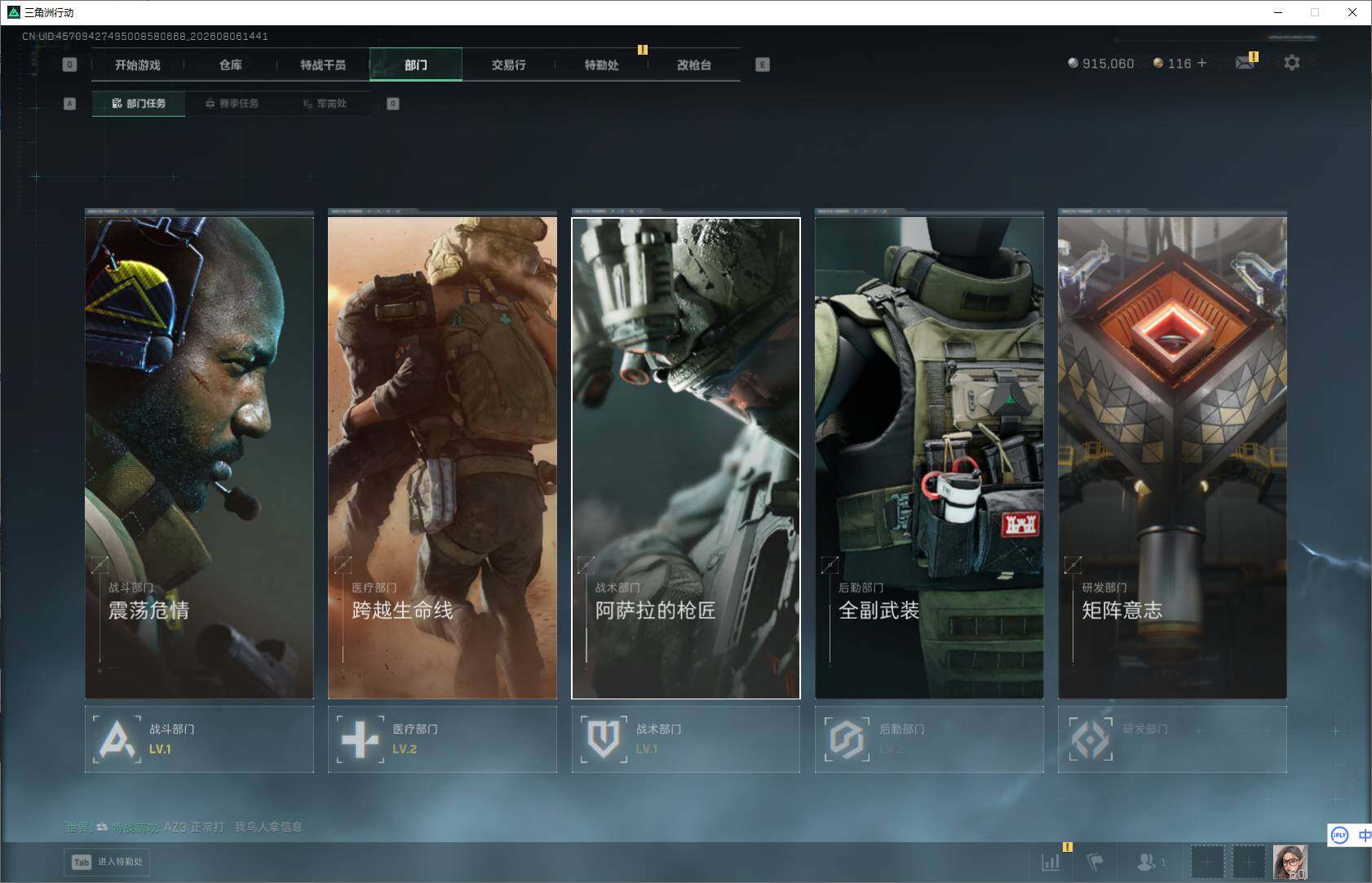Click the iFLY input method icon
Screen dimensions: 1372x883
[x=1339, y=835]
